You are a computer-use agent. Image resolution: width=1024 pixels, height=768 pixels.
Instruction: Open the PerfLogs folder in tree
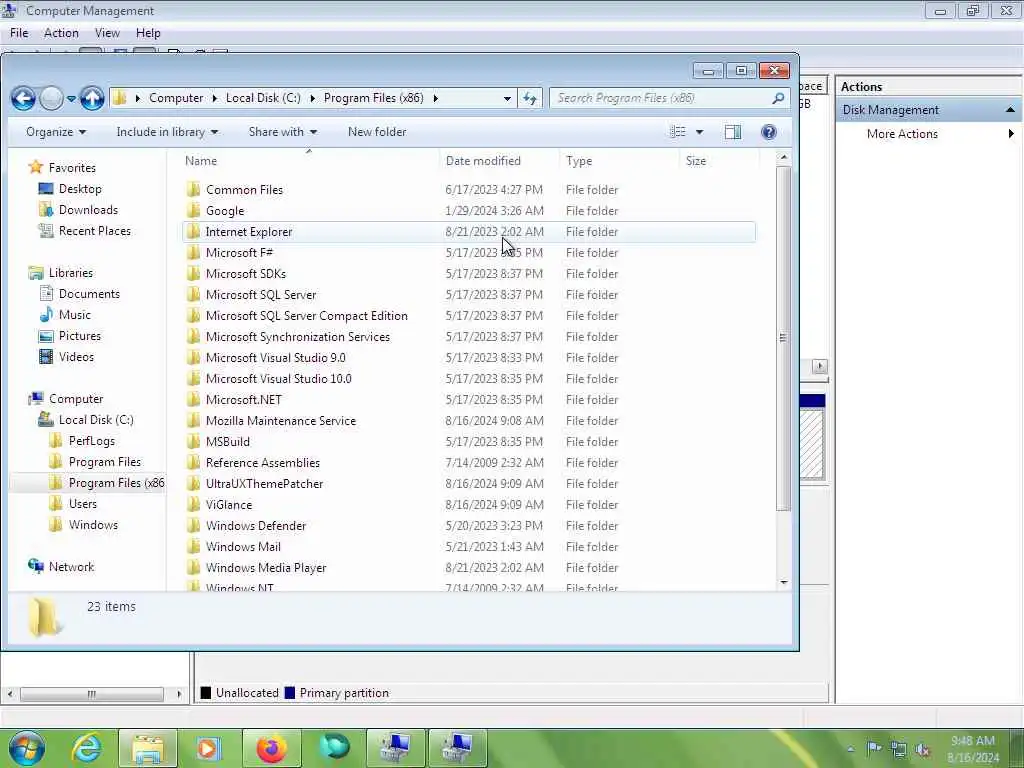[91, 441]
